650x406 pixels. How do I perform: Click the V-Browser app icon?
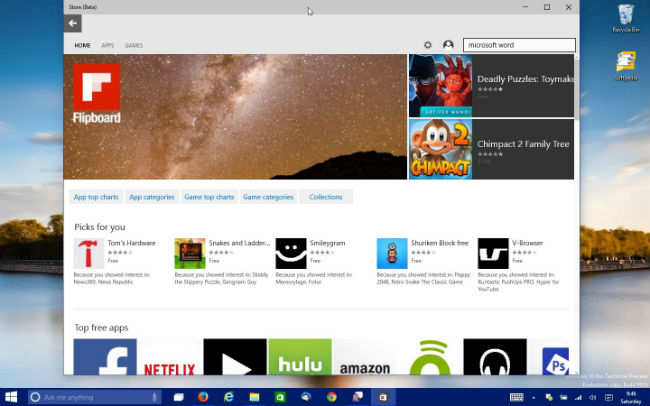pos(493,253)
